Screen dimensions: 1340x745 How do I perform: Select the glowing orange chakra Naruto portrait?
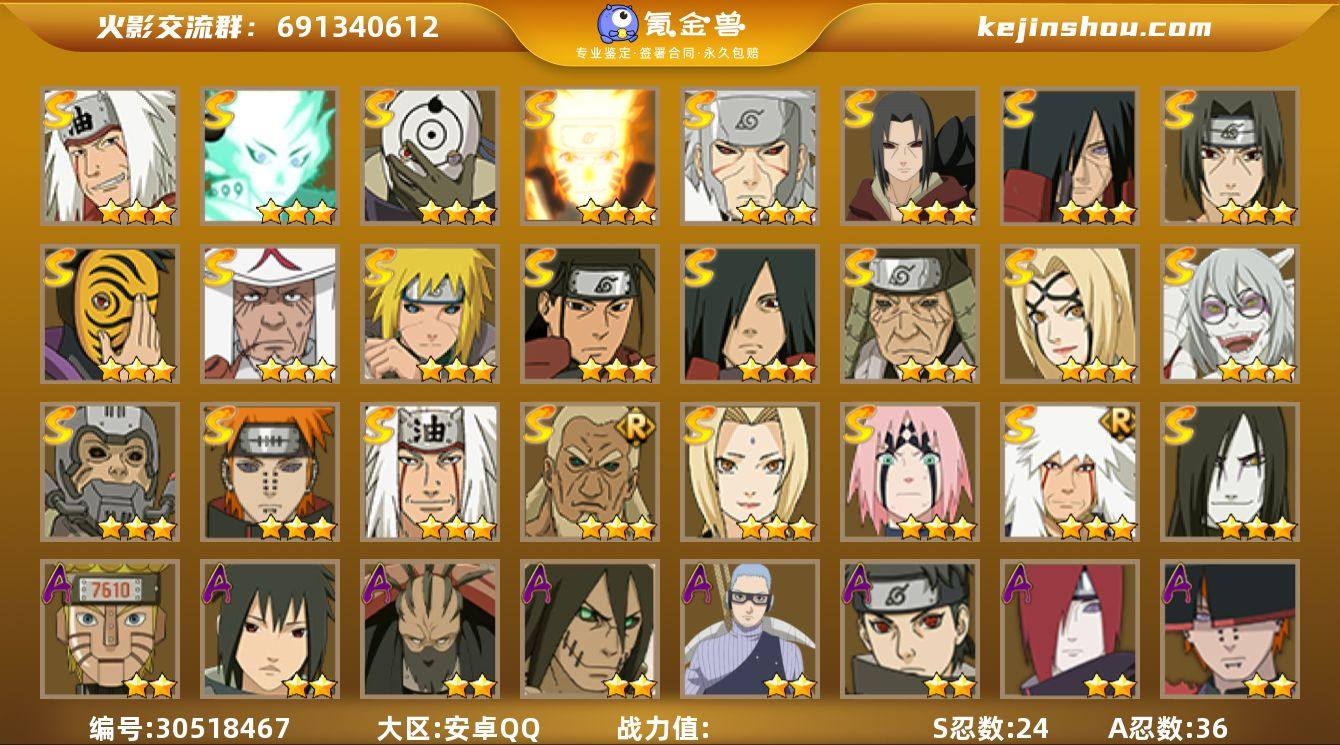pos(590,155)
